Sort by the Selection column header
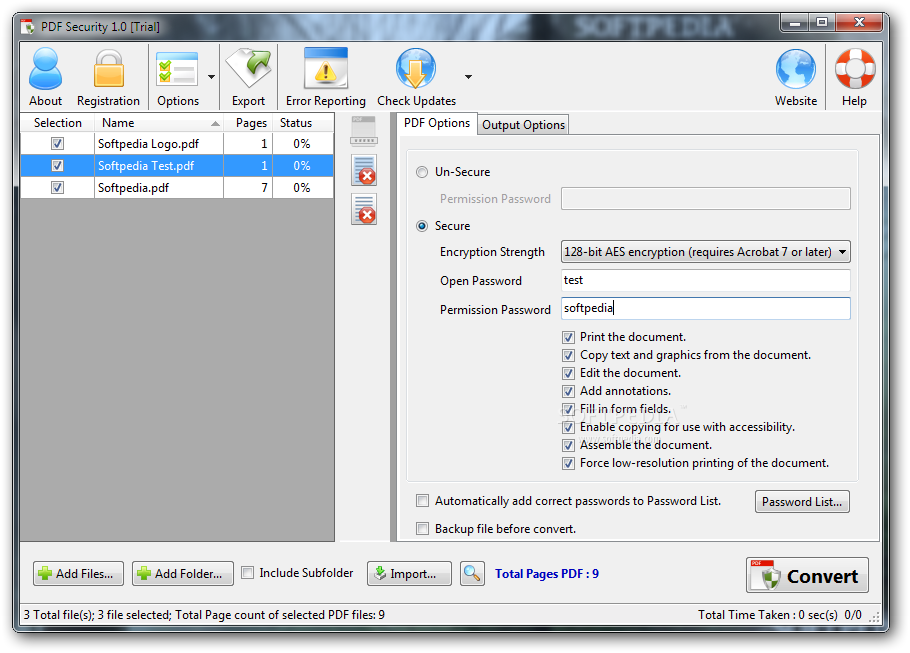This screenshot has width=910, height=653. [57, 123]
